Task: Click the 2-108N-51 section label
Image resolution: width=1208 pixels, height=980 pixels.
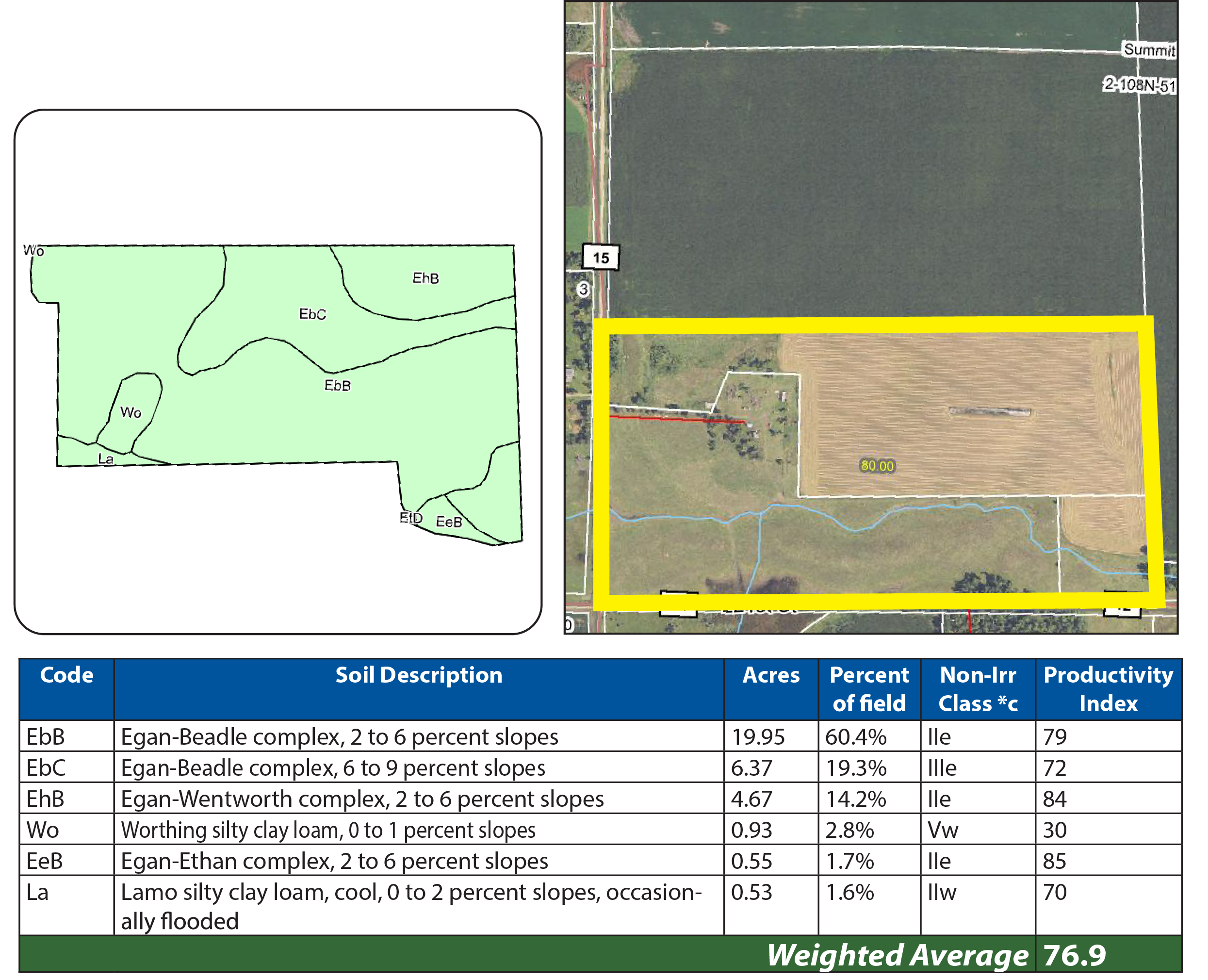Action: click(1140, 85)
